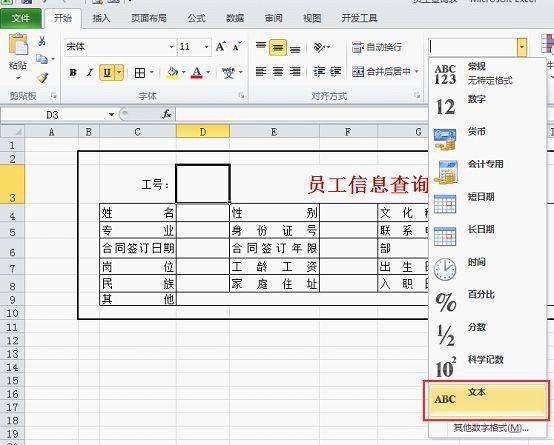Switch to the 开发工具 Developer tab
Screen dimensions: 554x445
[359, 18]
